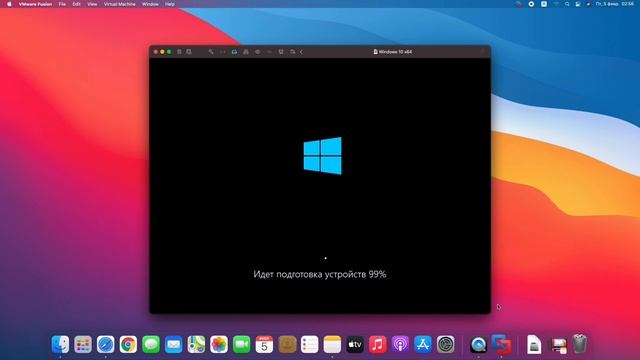Screen dimensions: 640x360
Task: Open Notes from the Dock
Action: coord(332,344)
